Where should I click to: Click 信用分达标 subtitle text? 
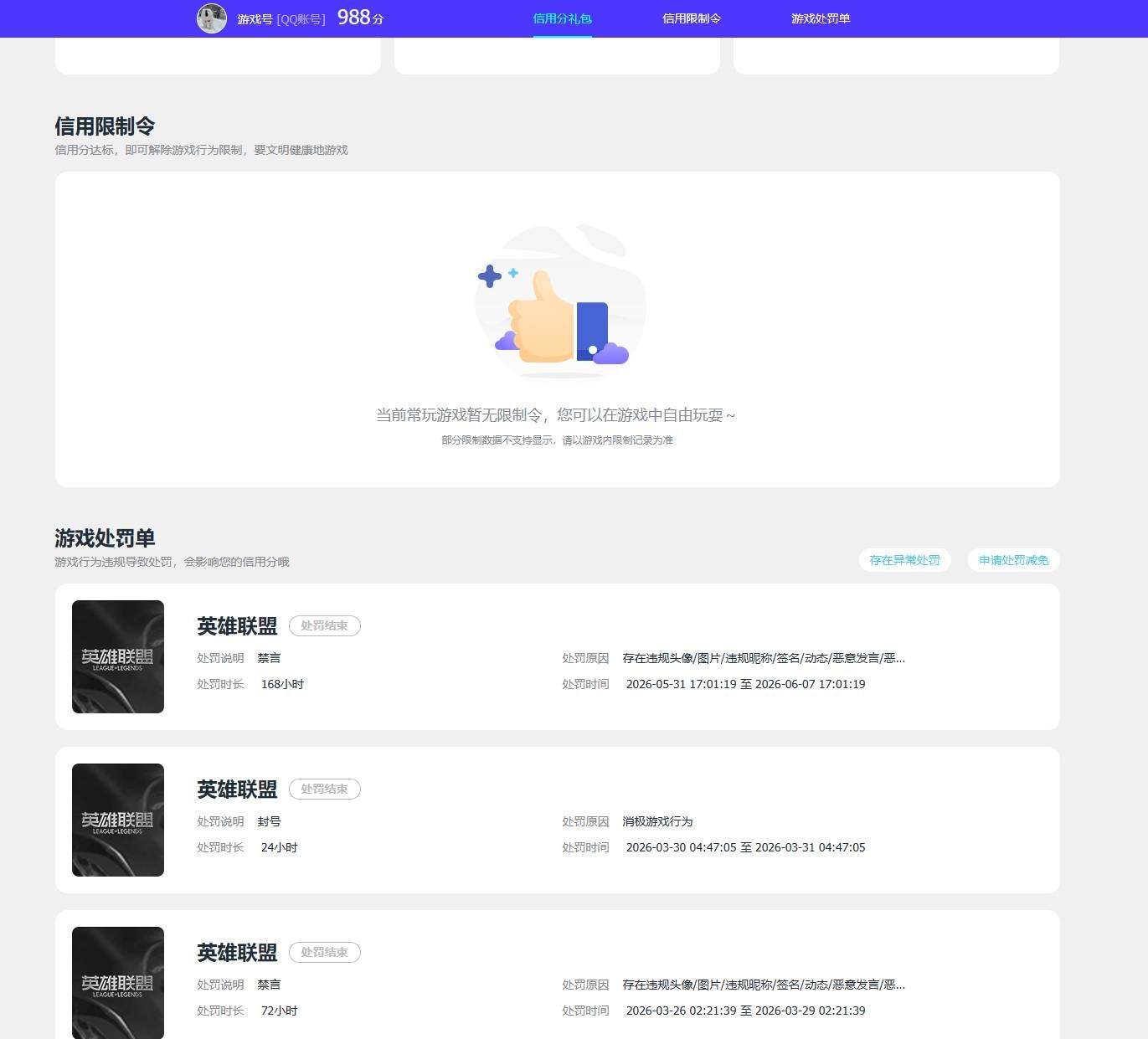point(201,150)
